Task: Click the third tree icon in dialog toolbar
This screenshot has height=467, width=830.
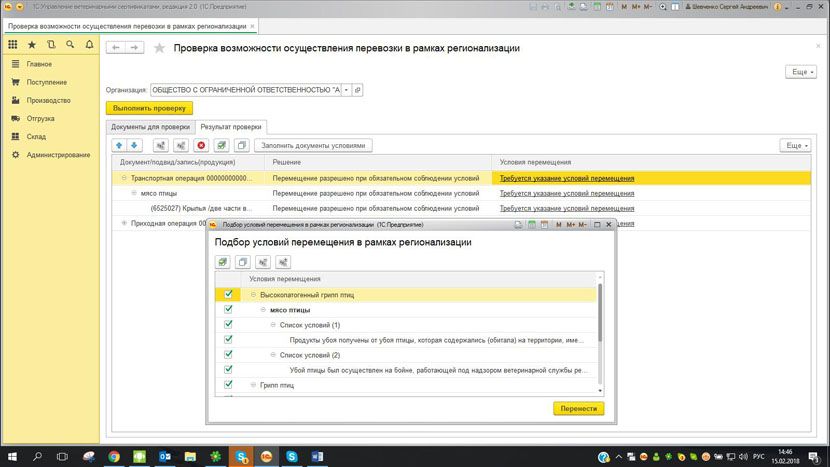Action: pos(263,262)
